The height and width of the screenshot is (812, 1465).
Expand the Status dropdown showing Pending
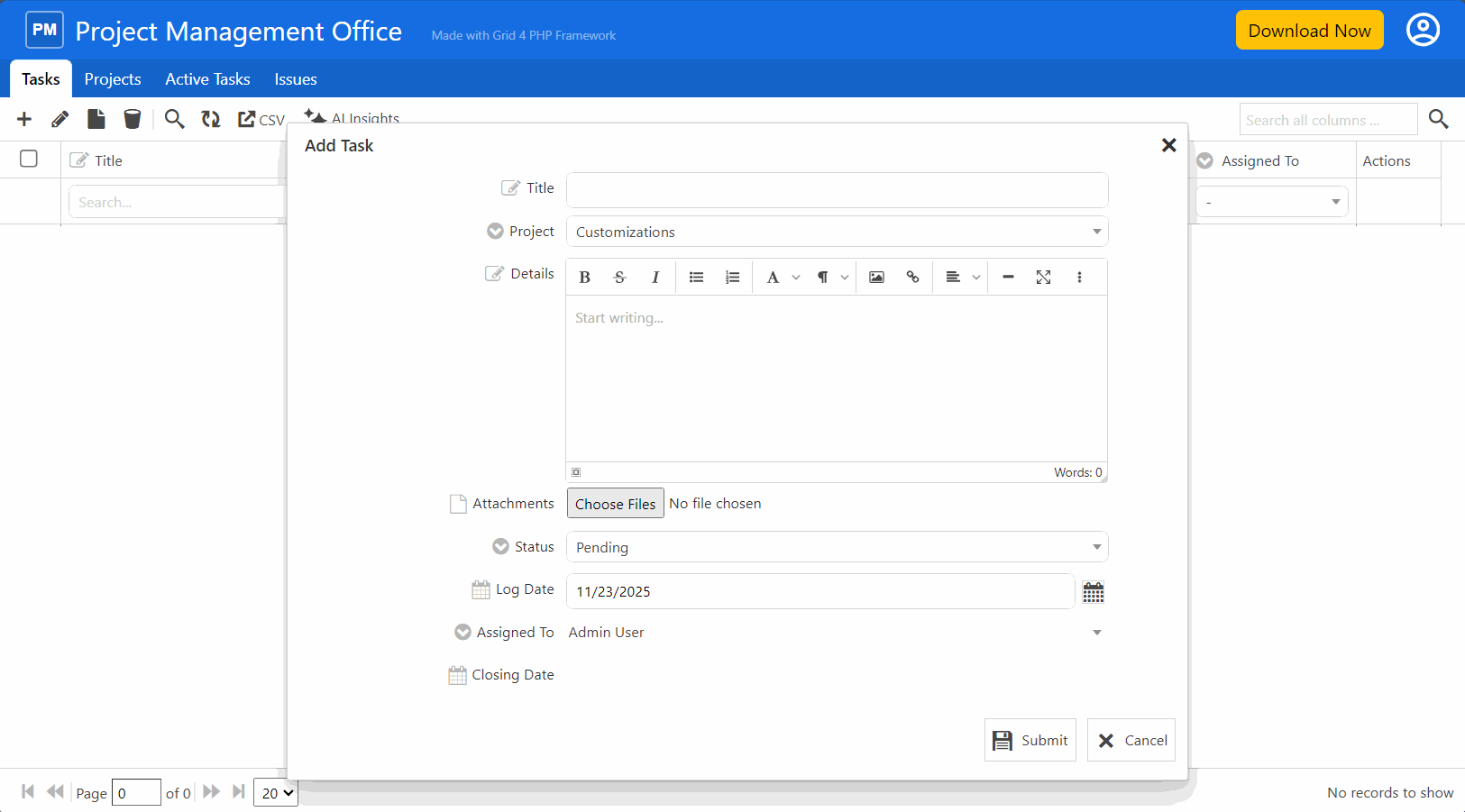(x=837, y=547)
